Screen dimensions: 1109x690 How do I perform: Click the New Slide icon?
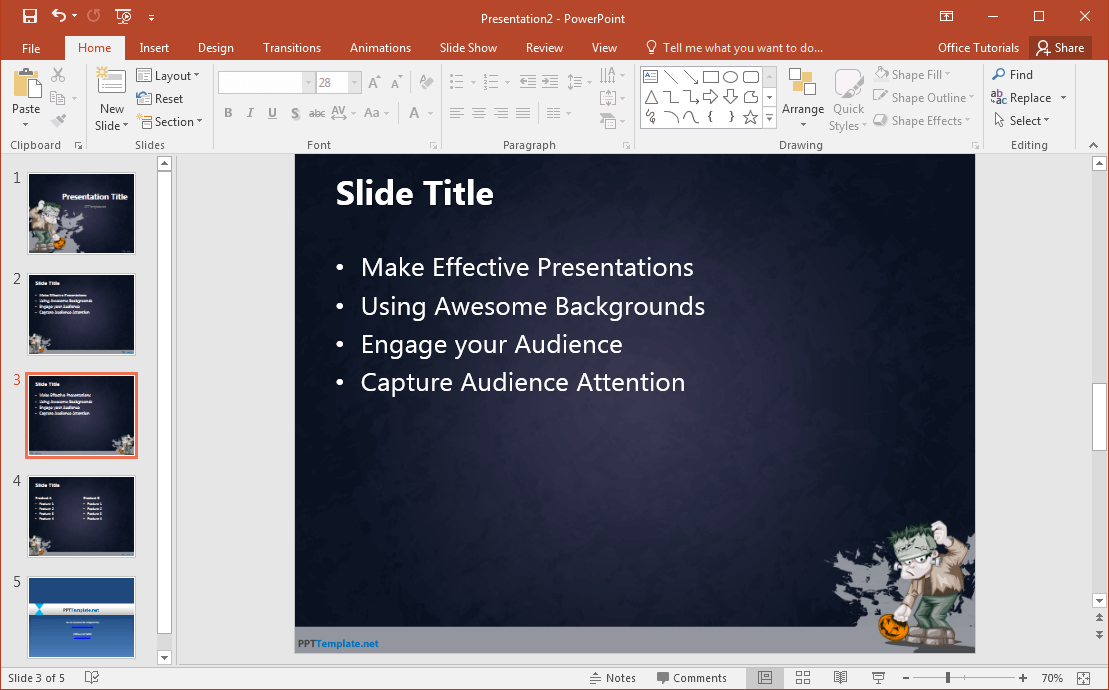tap(111, 85)
